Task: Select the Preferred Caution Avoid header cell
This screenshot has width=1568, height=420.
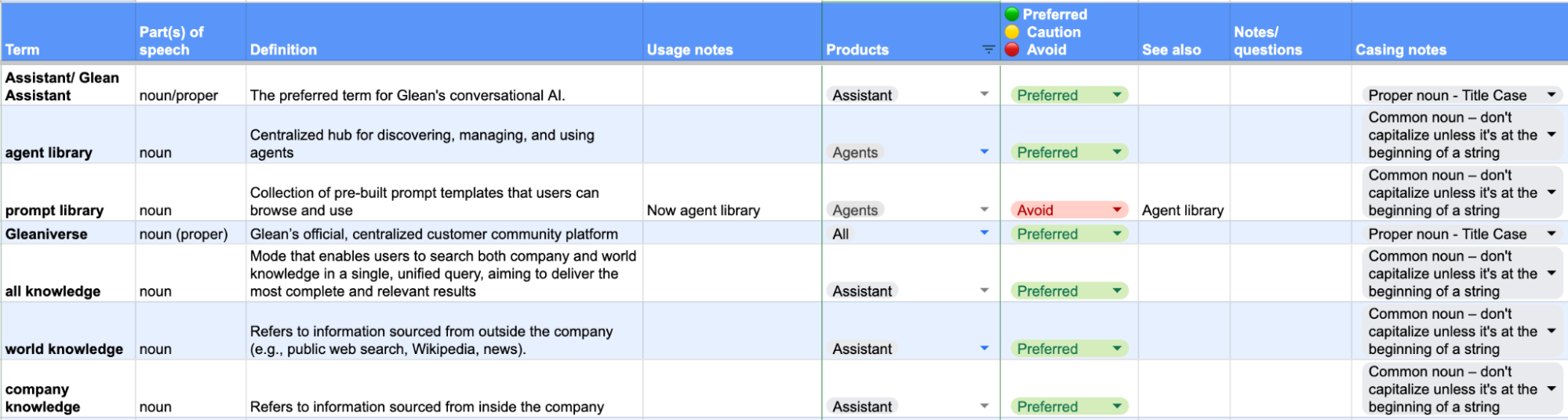Action: (1069, 32)
